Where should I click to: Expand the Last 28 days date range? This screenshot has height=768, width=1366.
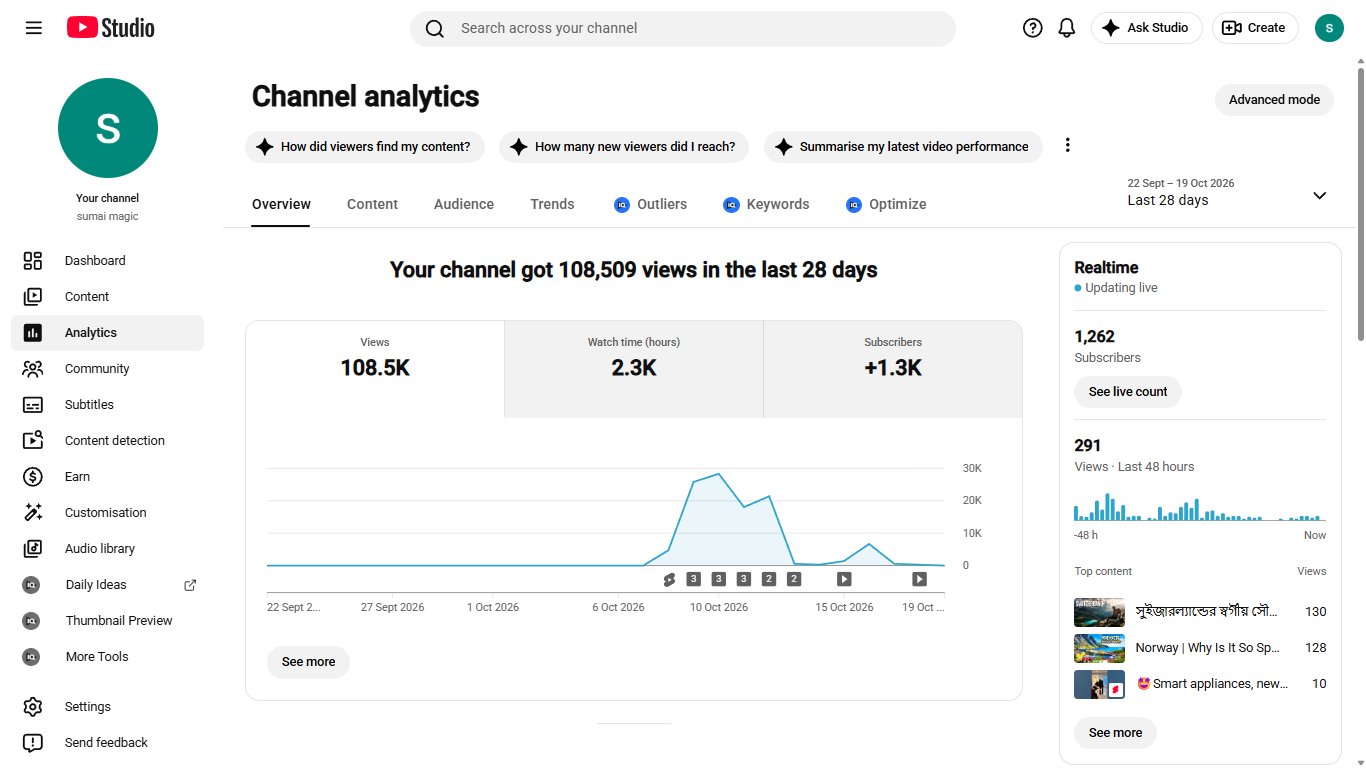click(x=1228, y=193)
